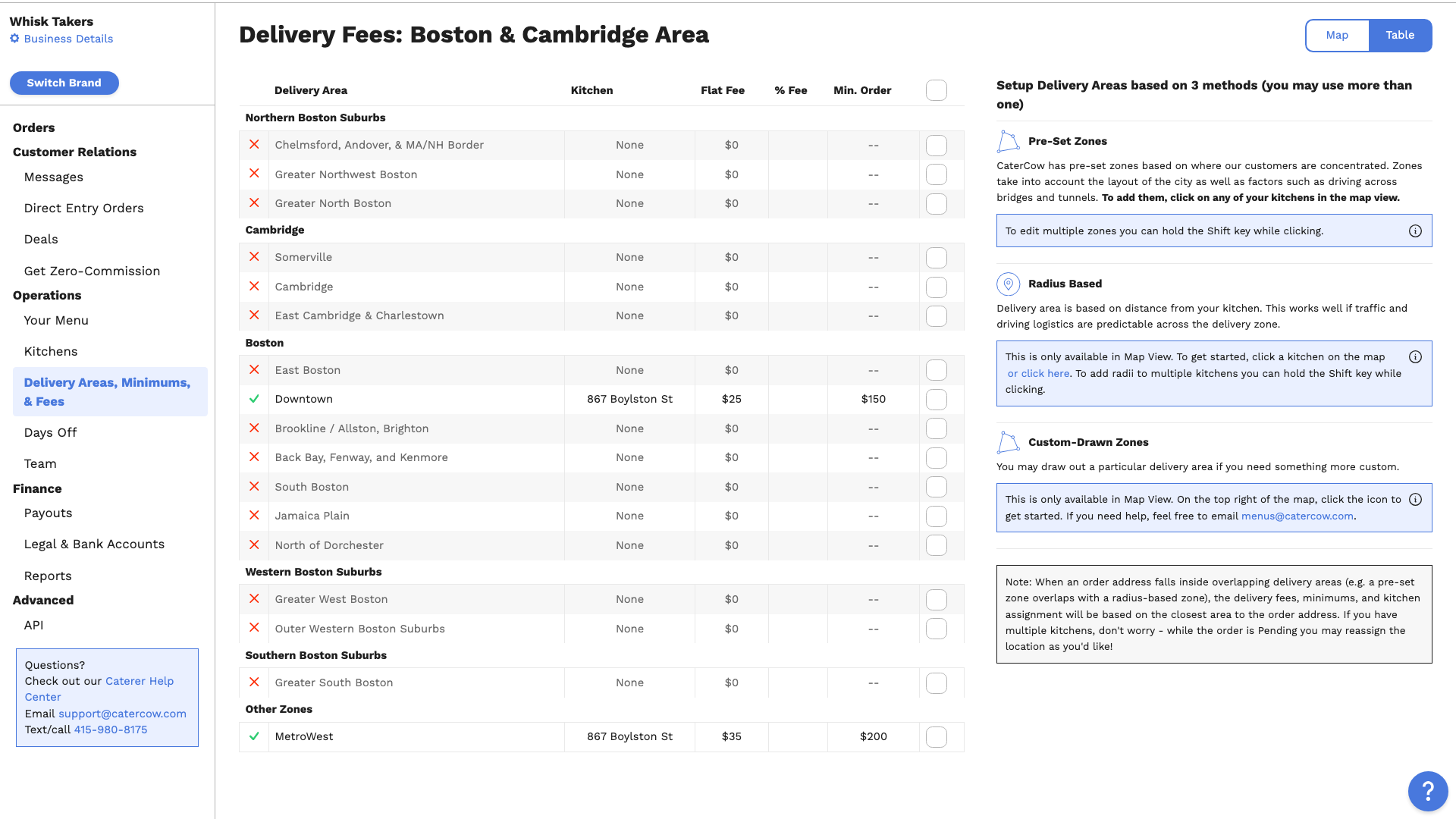Click the green checkmark icon beside MetroWest

[x=254, y=736]
